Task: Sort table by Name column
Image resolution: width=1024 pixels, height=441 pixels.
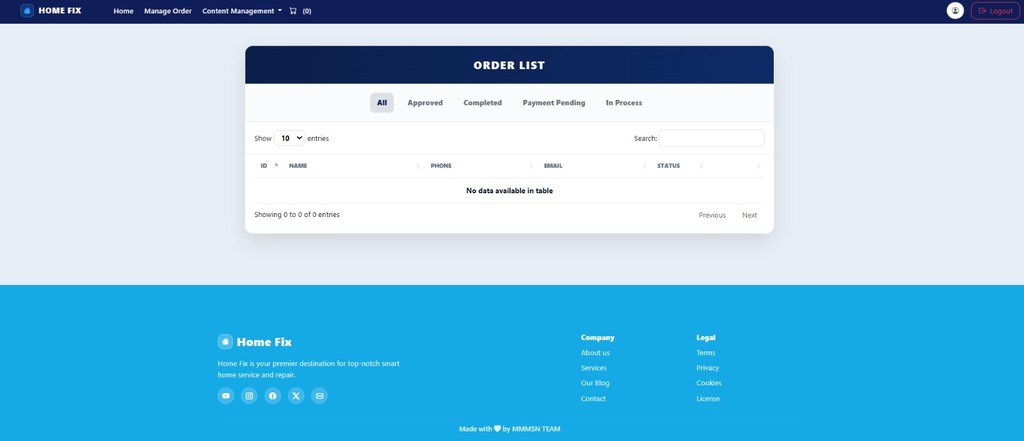Action: (353, 166)
